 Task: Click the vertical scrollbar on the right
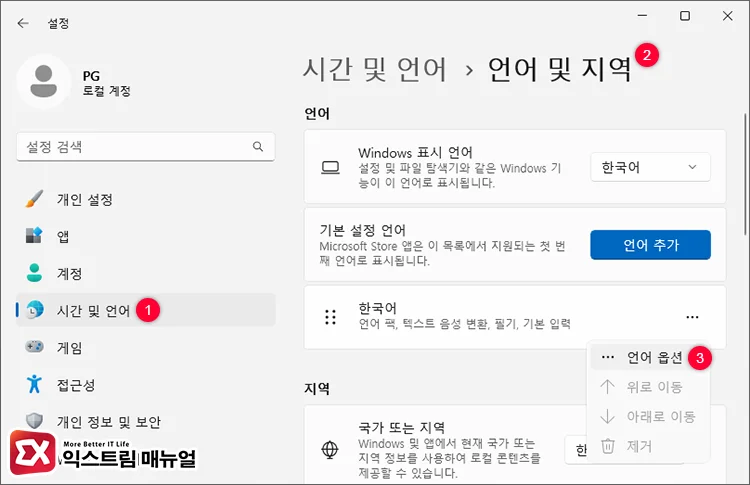point(745,174)
